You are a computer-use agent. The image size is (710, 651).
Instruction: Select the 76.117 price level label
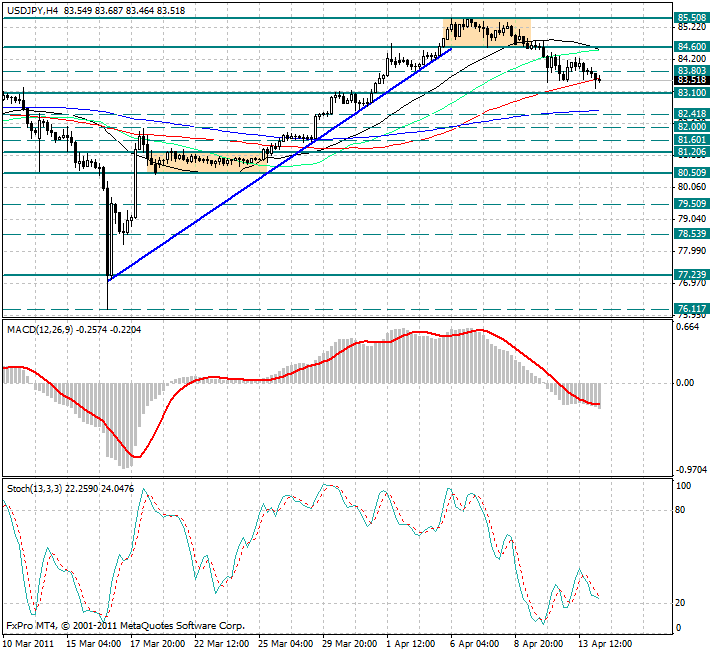point(691,309)
